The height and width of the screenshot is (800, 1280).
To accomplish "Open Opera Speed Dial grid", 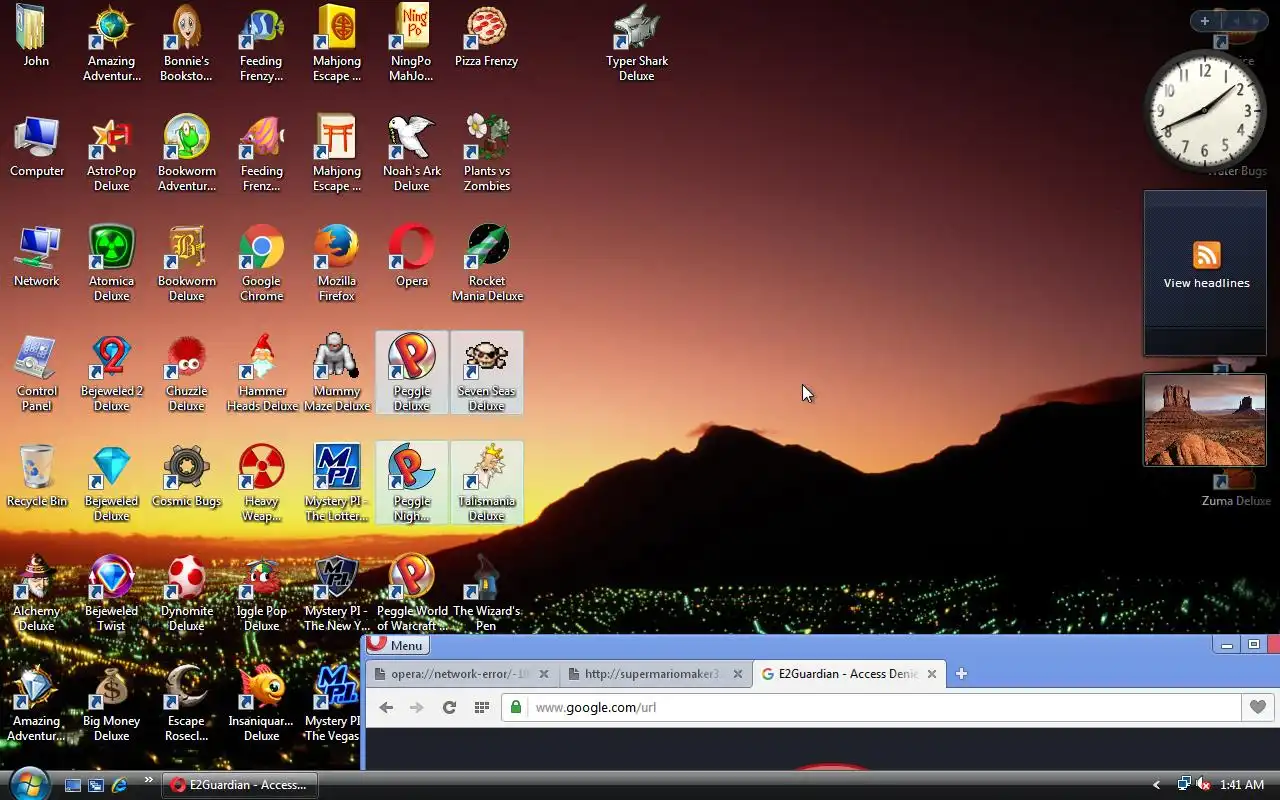I will click(x=481, y=707).
